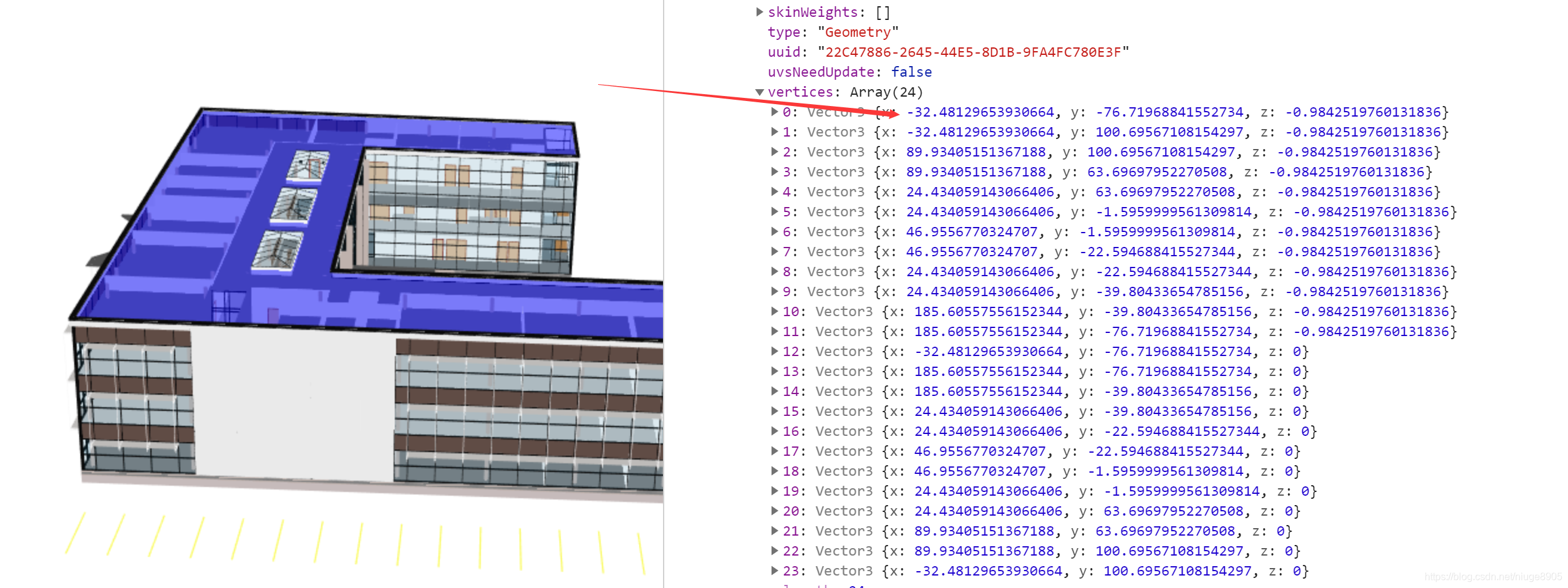Click the vertices property name

click(x=800, y=92)
